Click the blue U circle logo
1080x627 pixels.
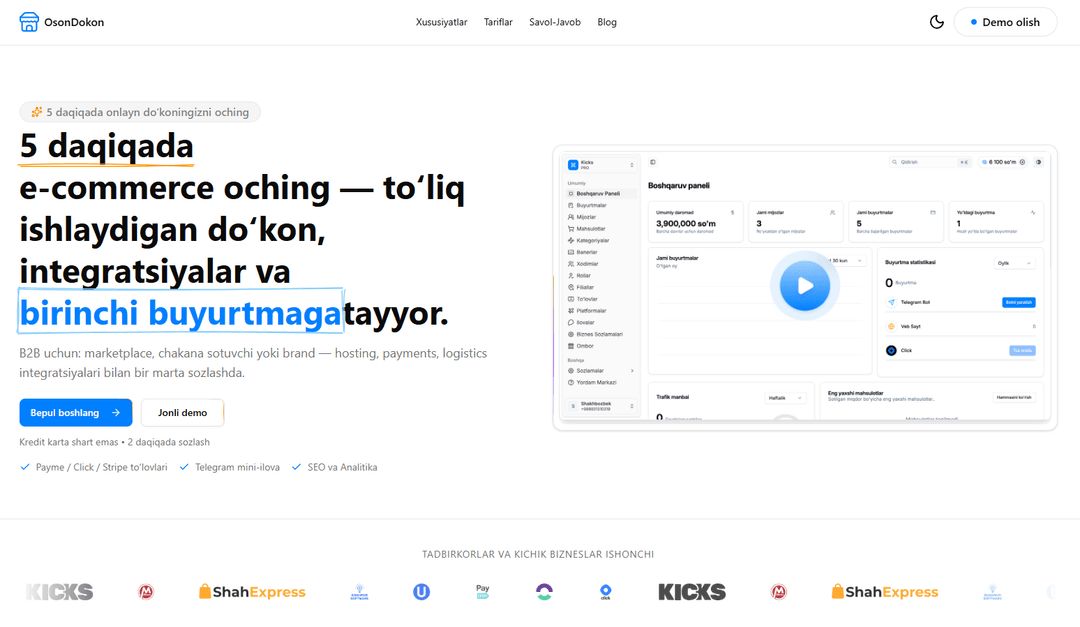421,592
